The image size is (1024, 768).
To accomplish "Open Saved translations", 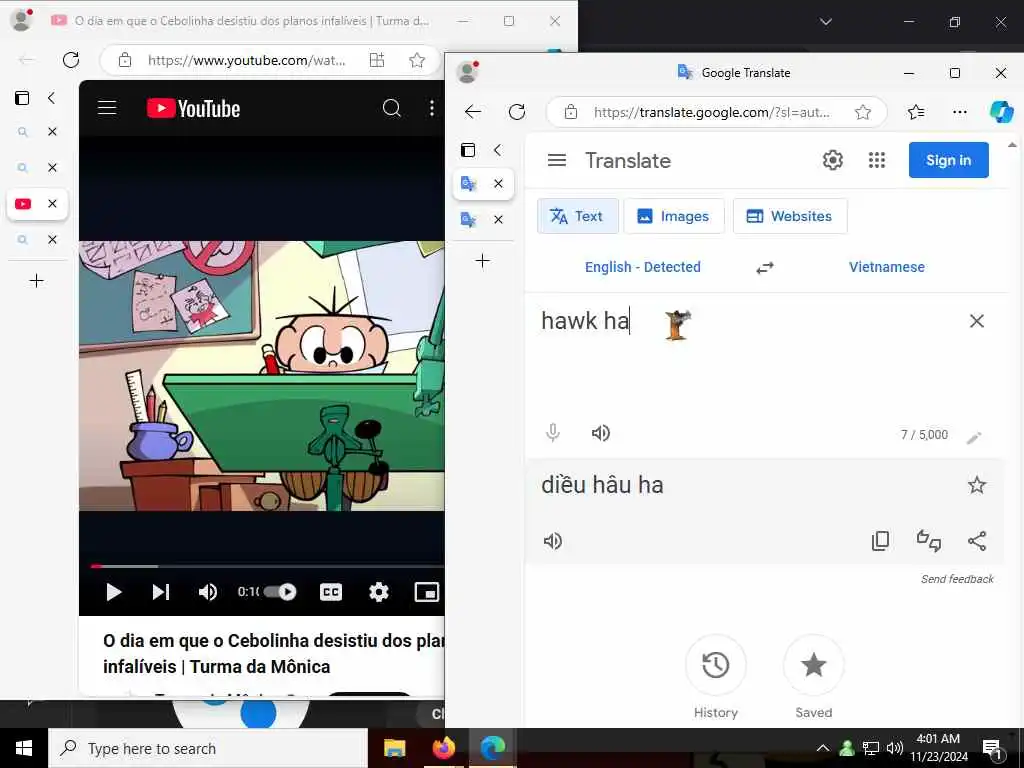I will click(x=814, y=665).
